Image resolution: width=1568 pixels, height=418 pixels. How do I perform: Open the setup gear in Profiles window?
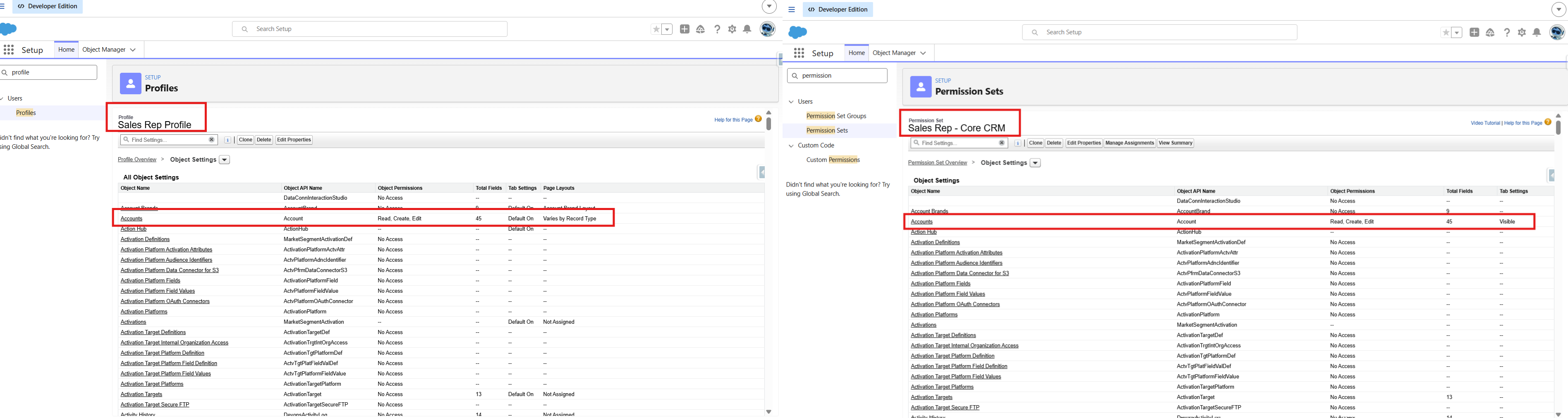coord(732,29)
